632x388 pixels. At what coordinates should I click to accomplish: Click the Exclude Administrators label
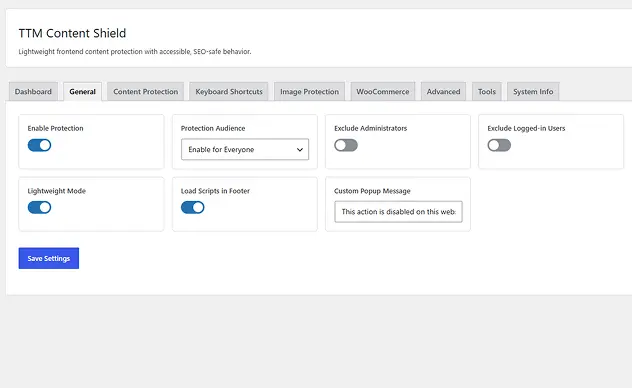click(x=370, y=128)
